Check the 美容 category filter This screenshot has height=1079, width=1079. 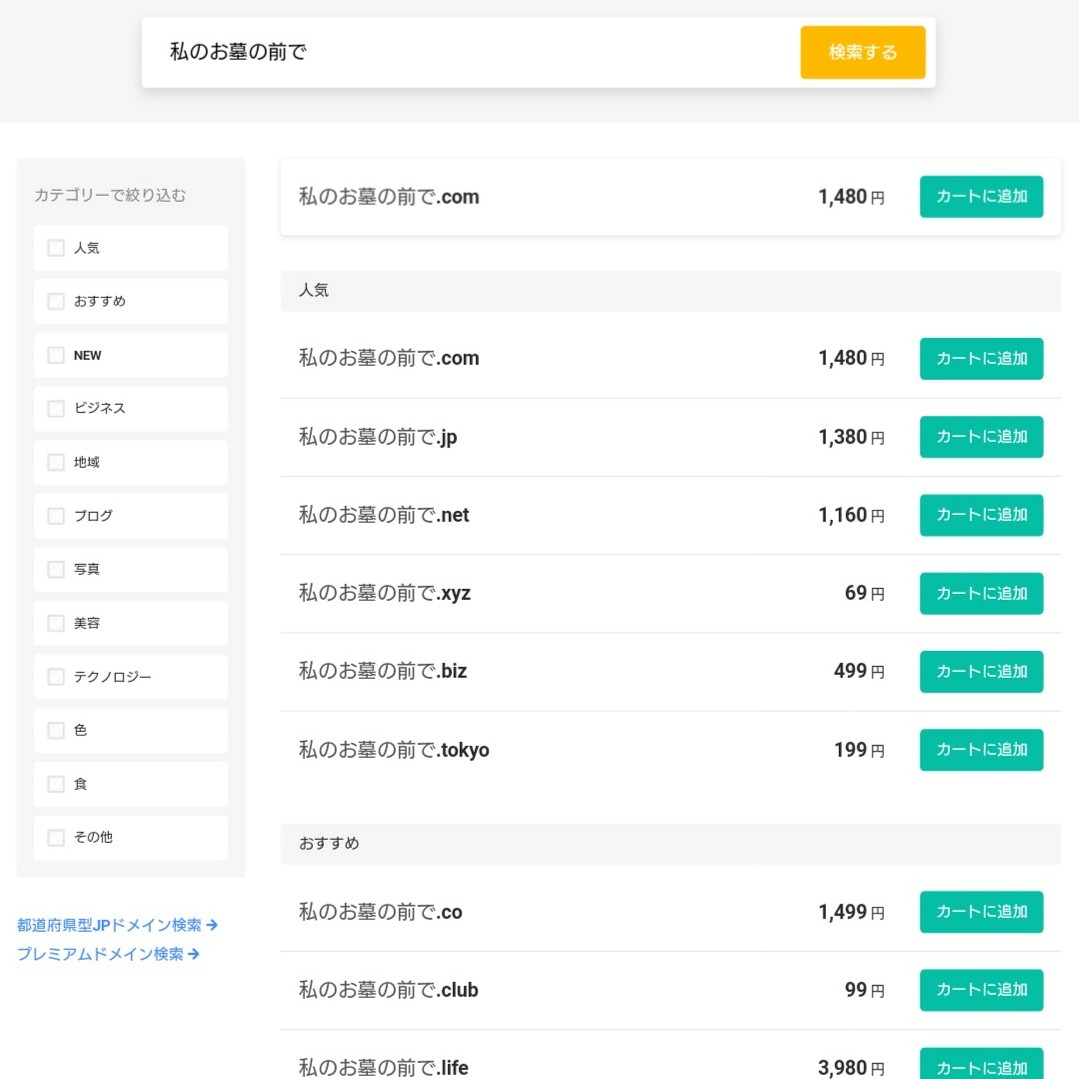pyautogui.click(x=56, y=622)
